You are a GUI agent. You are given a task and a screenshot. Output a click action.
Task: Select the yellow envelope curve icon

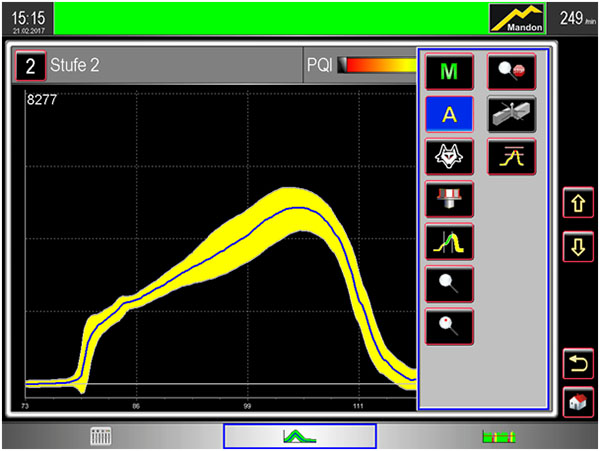449,241
